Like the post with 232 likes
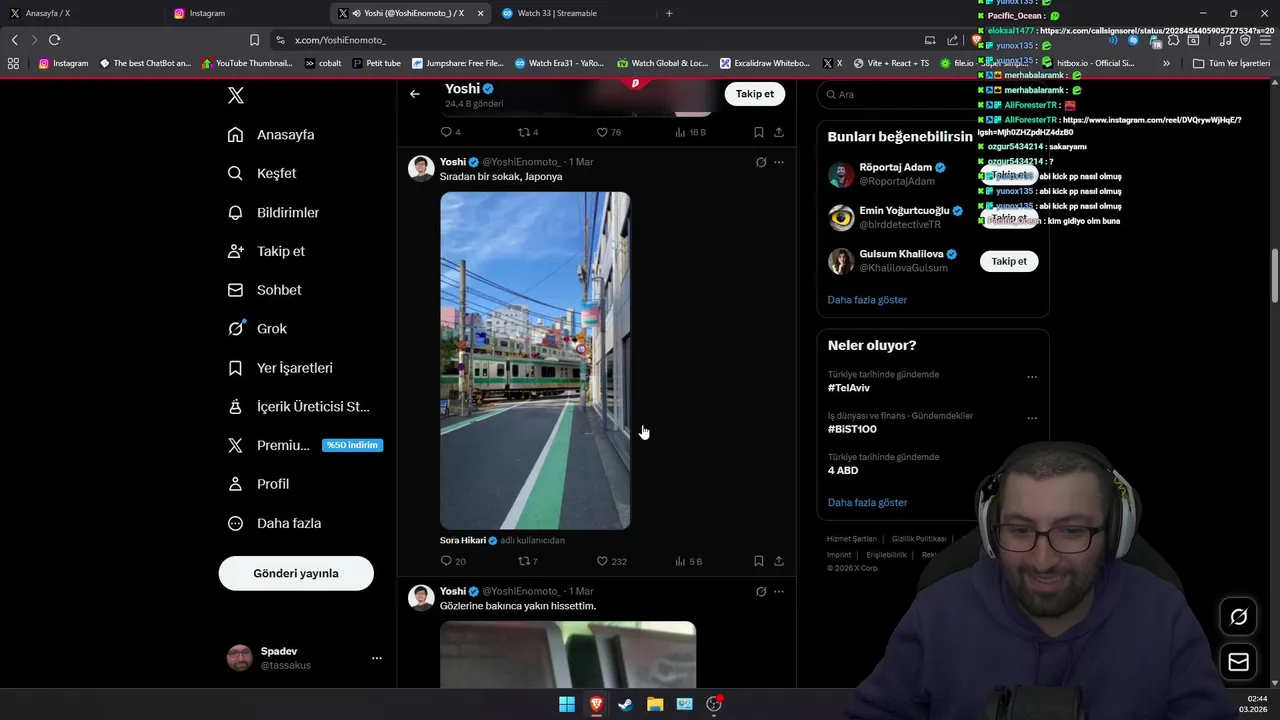Image resolution: width=1280 pixels, height=720 pixels. tap(602, 561)
